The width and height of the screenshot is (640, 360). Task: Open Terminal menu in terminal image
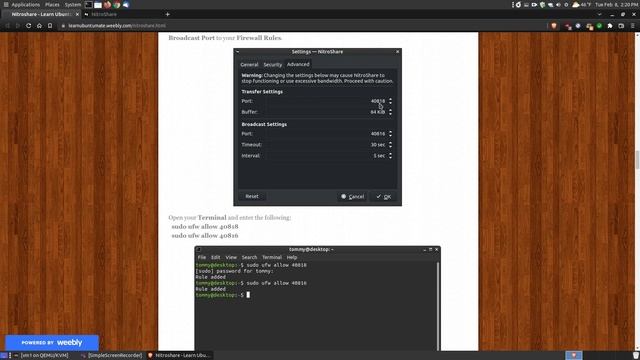pos(272,258)
